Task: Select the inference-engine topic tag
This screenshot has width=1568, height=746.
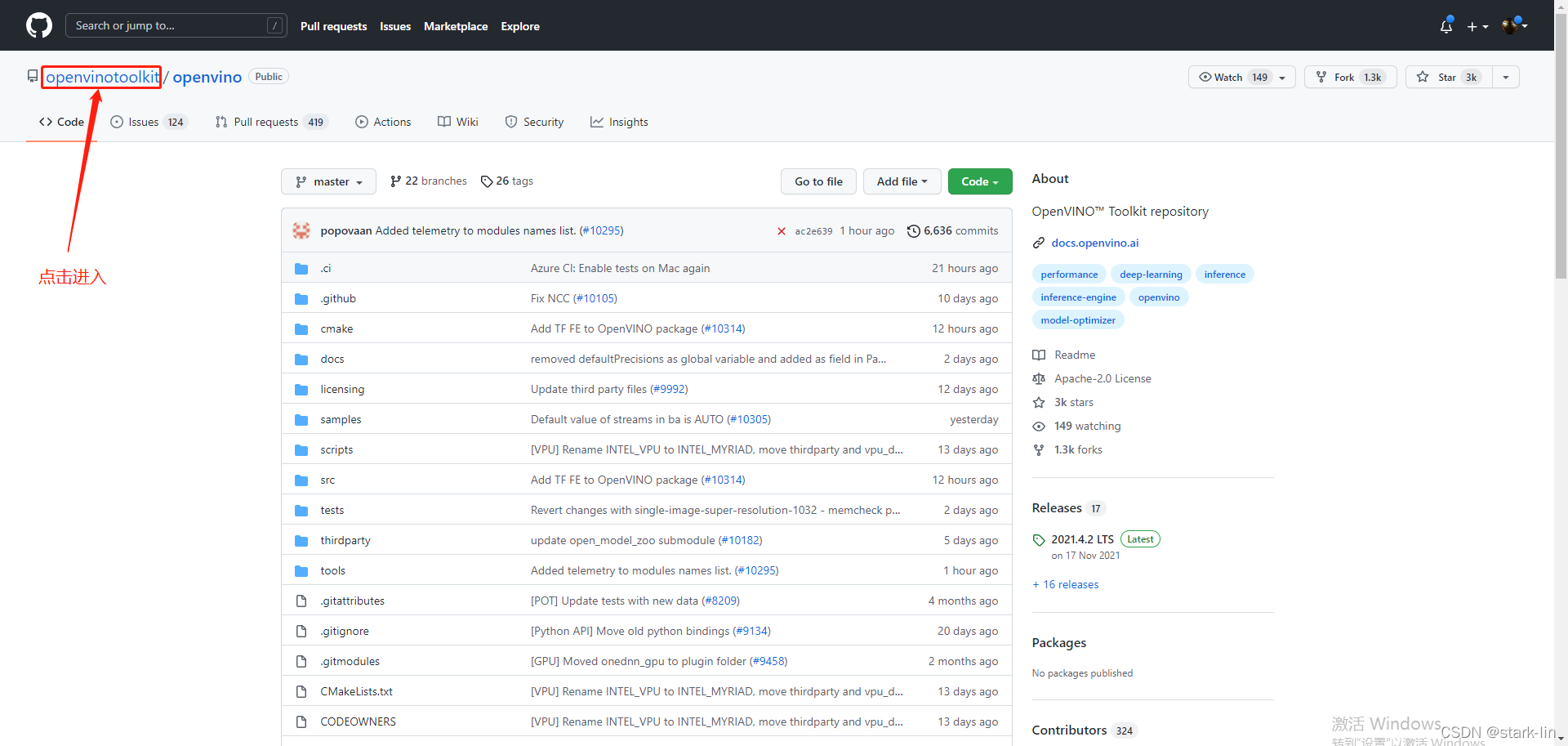Action: 1078,297
